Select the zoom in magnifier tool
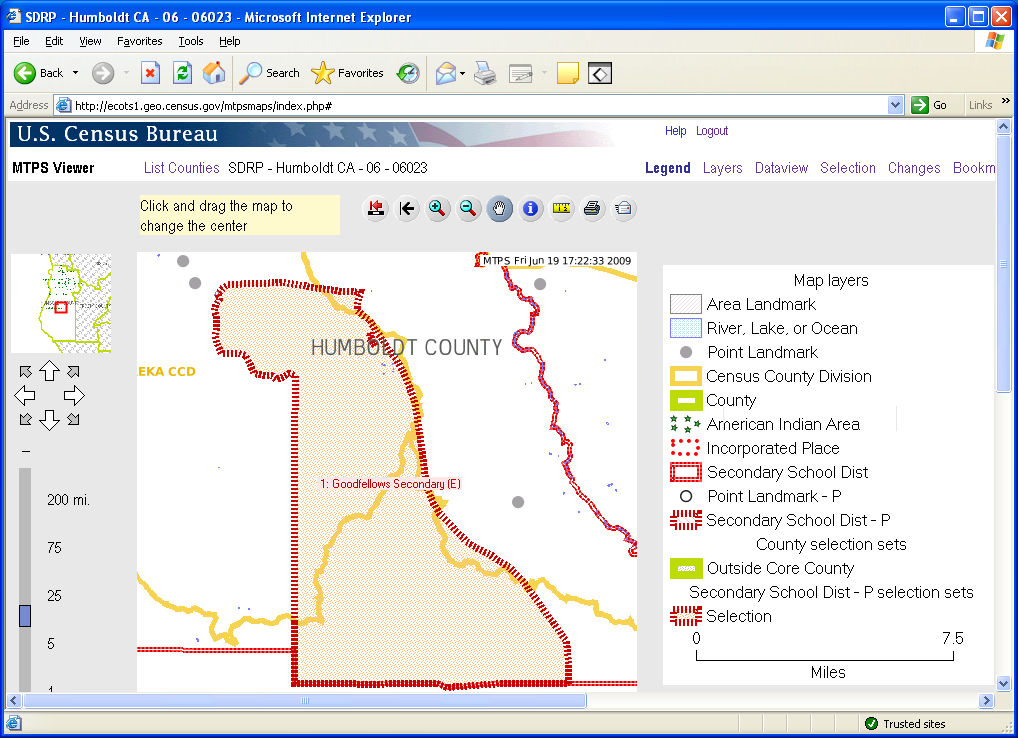Image resolution: width=1018 pixels, height=738 pixels. click(438, 208)
